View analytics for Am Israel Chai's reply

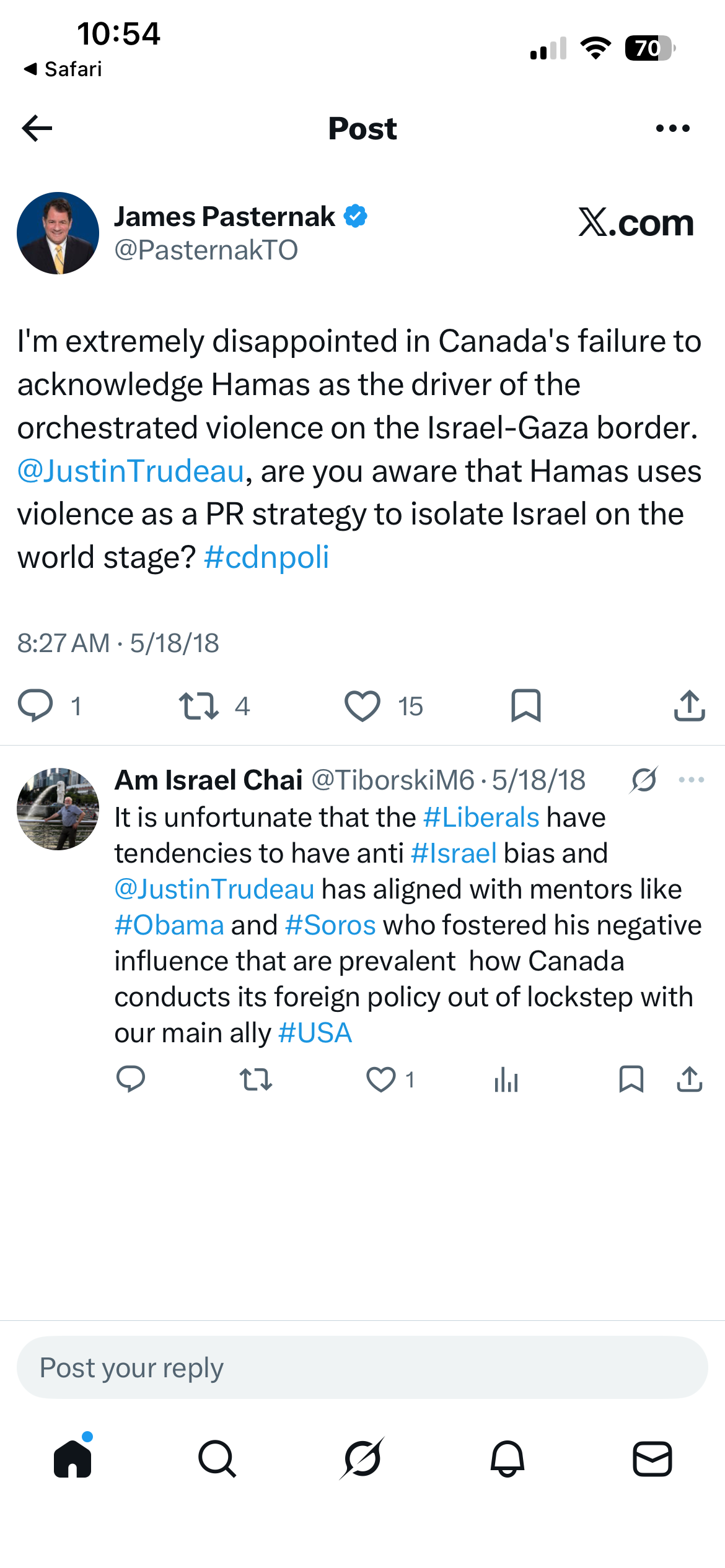coord(506,1079)
